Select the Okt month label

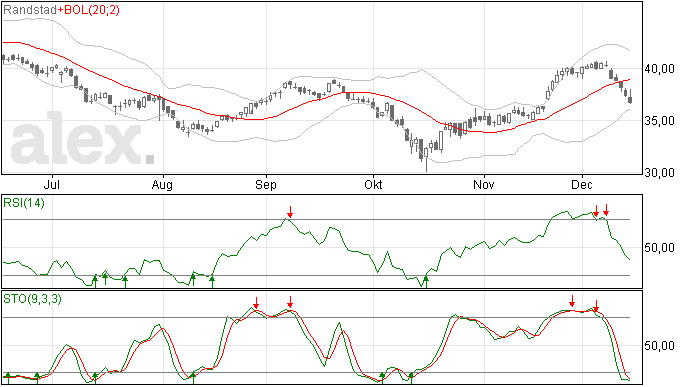pos(373,184)
